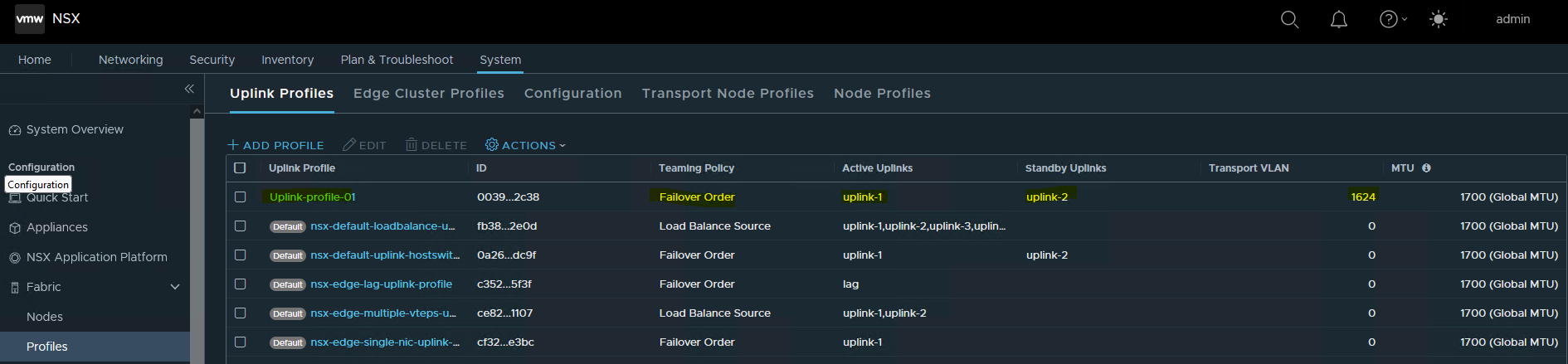This screenshot has height=364, width=1568.
Task: Collapse the left sidebar with double chevron
Action: point(189,89)
